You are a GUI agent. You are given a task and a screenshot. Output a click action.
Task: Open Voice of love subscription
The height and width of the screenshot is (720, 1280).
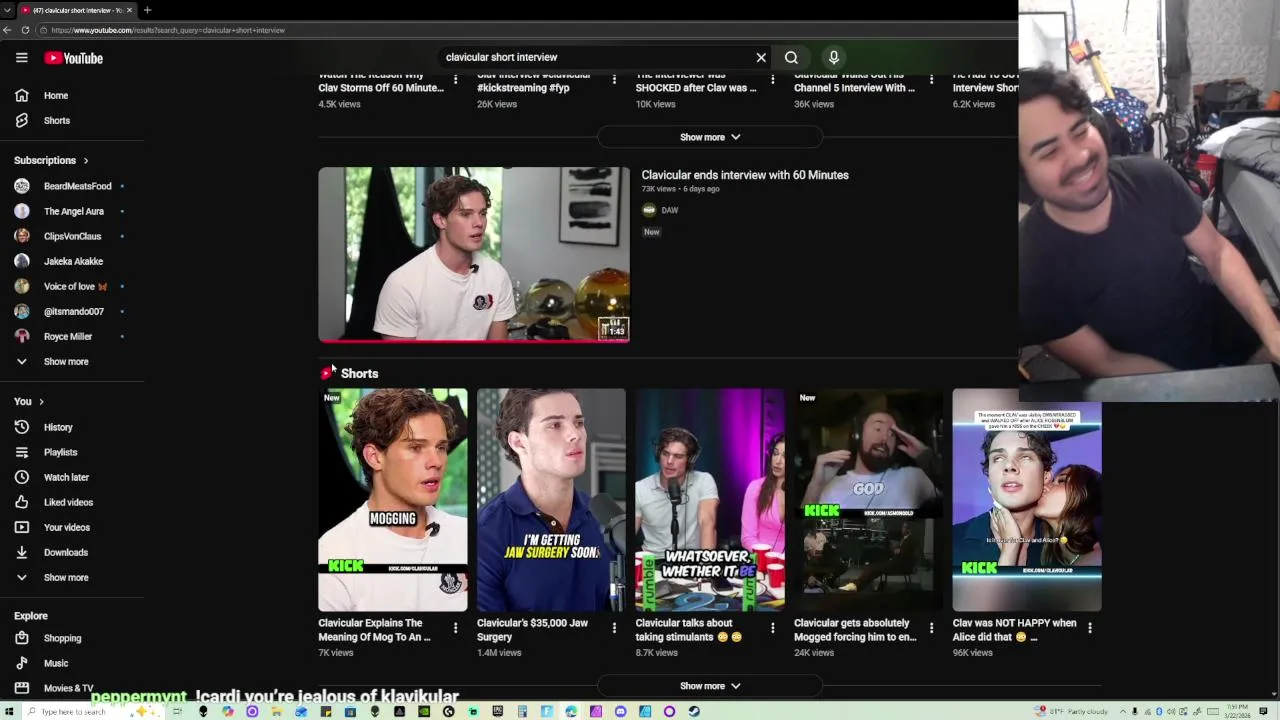(72, 286)
